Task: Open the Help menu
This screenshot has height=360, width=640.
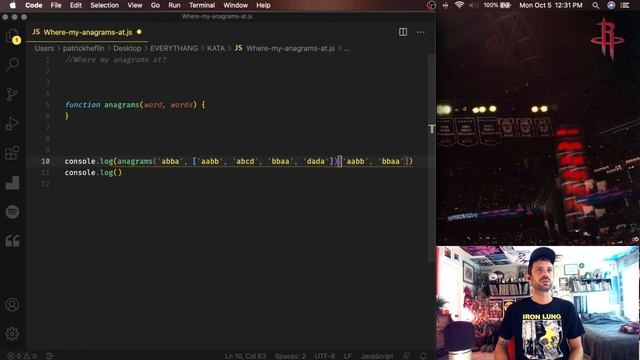Action: click(x=263, y=5)
